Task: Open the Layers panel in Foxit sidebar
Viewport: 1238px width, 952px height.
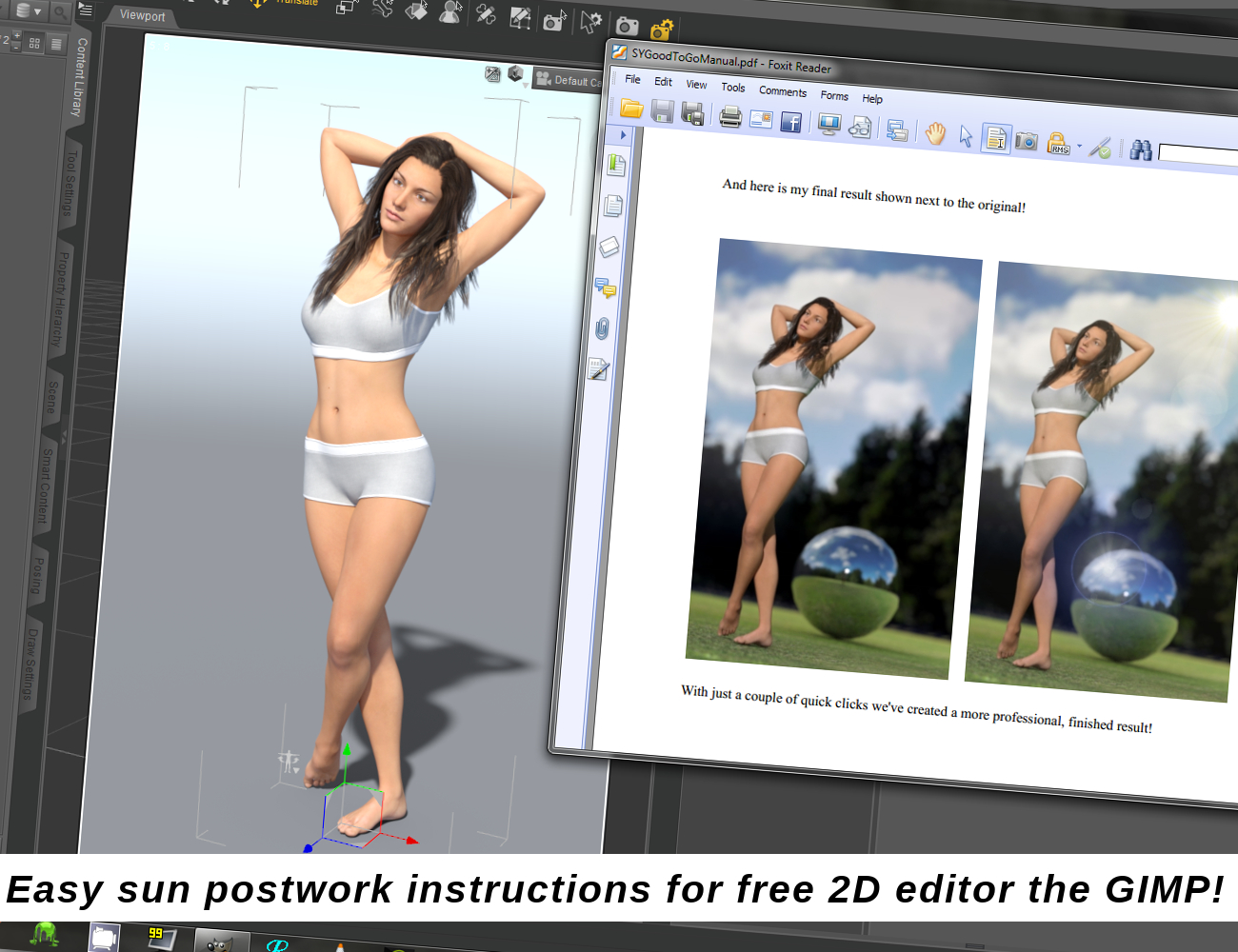Action: coord(609,247)
